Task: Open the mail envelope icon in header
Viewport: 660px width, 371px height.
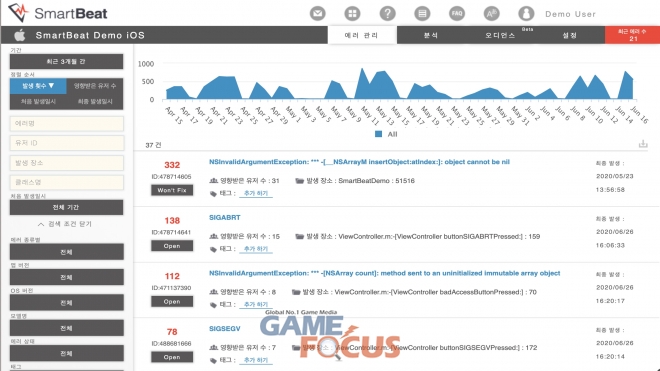Action: (x=318, y=13)
